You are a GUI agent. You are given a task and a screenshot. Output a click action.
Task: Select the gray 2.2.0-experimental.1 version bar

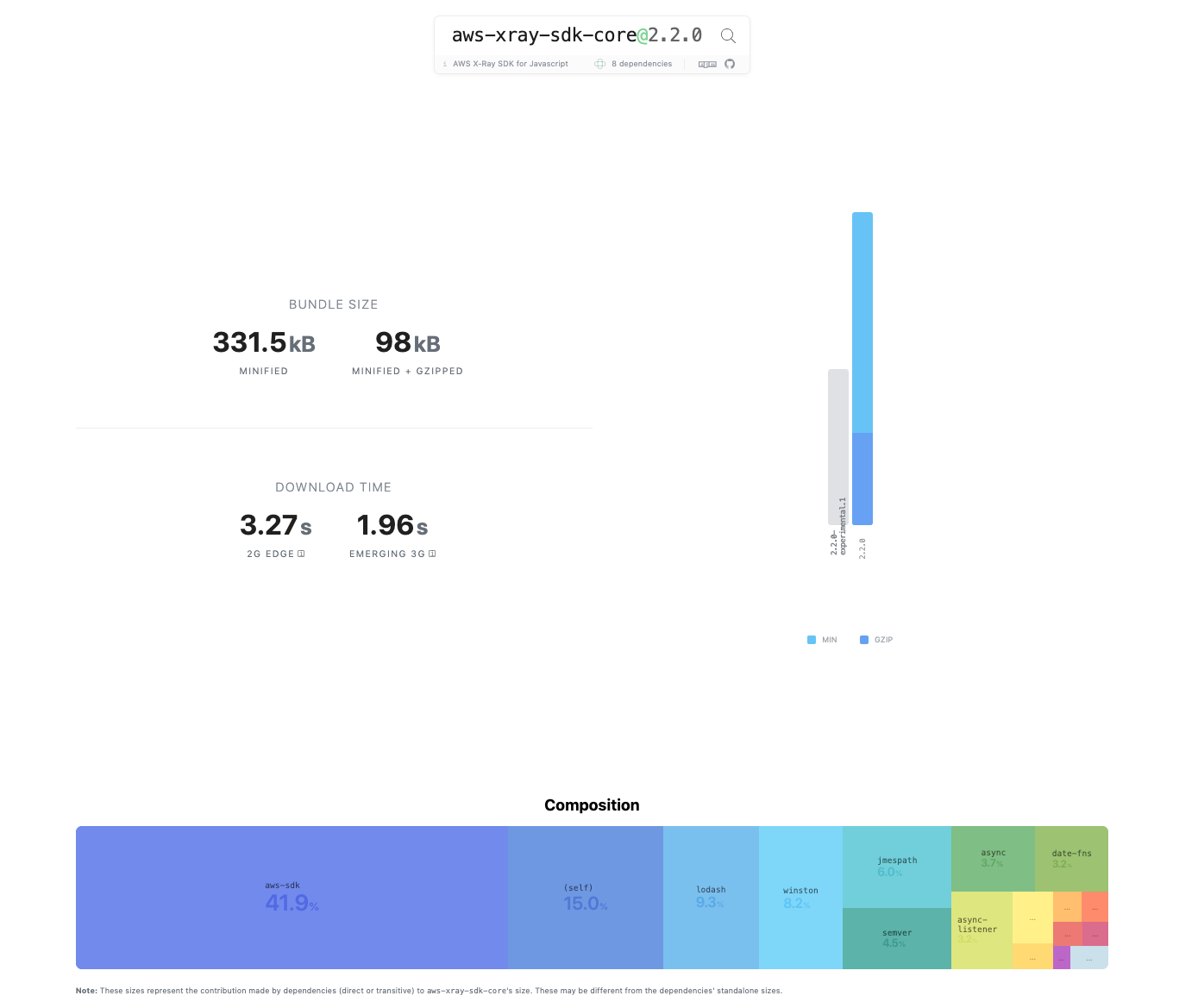(x=838, y=447)
